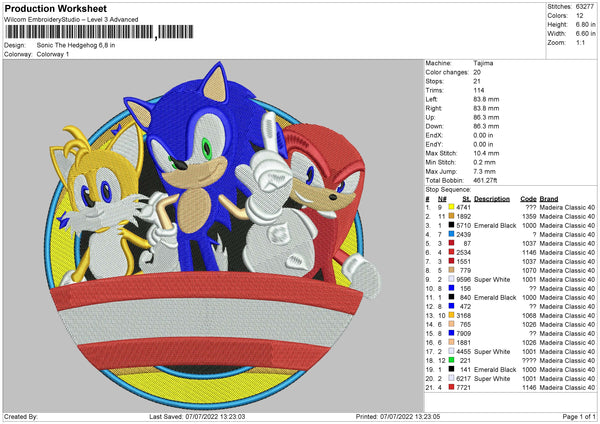The height and width of the screenshot is (424, 600).
Task: Pick the orange swatch in stop row 3168
Action: coord(451,315)
